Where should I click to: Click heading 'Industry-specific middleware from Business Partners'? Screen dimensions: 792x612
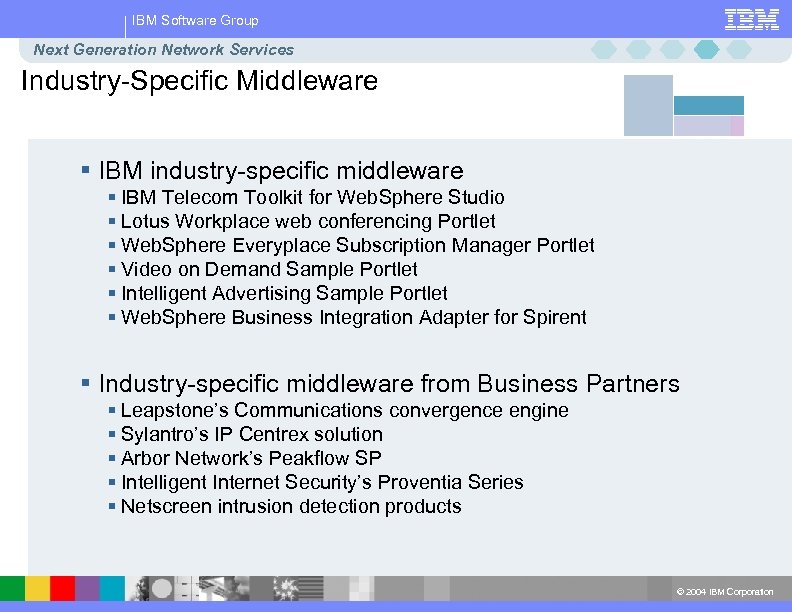[x=389, y=384]
